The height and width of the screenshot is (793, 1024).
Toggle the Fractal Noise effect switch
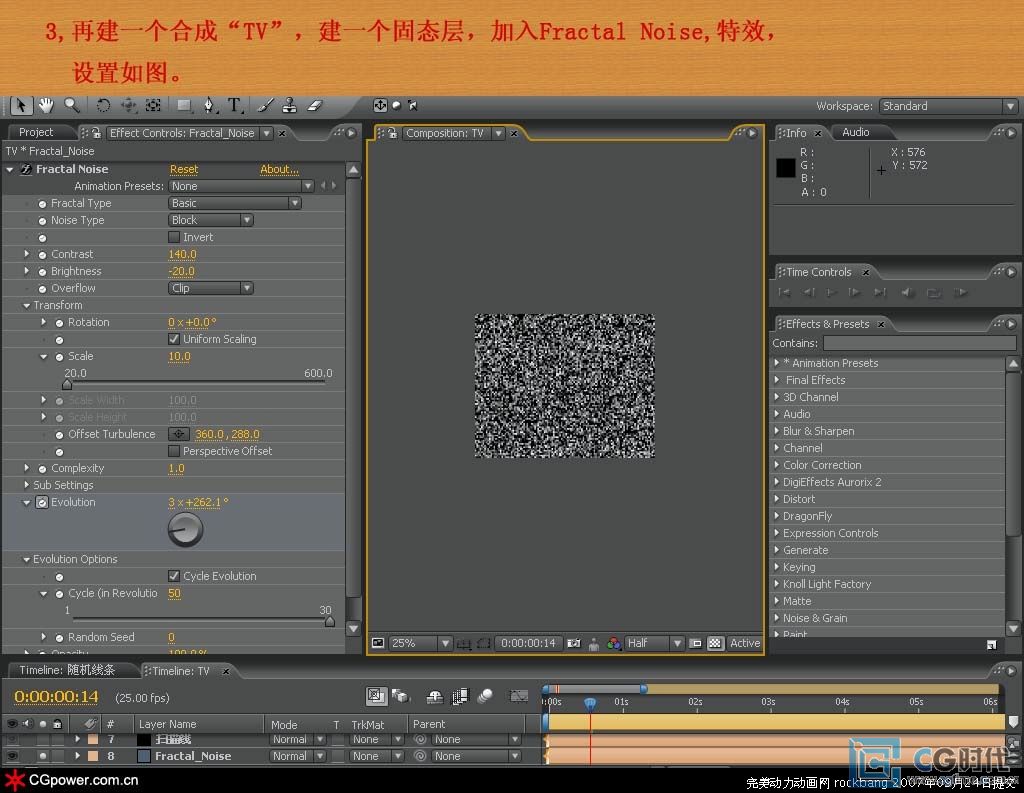(25, 169)
